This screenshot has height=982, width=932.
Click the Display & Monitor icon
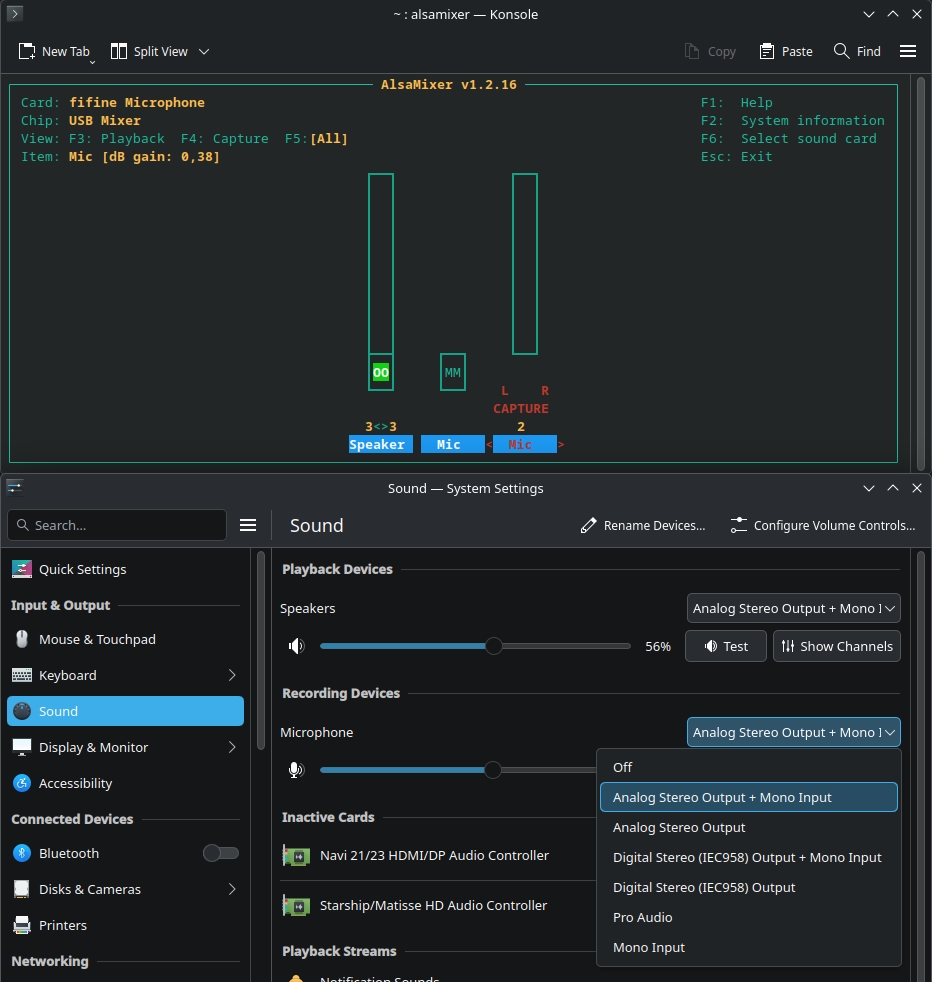22,747
